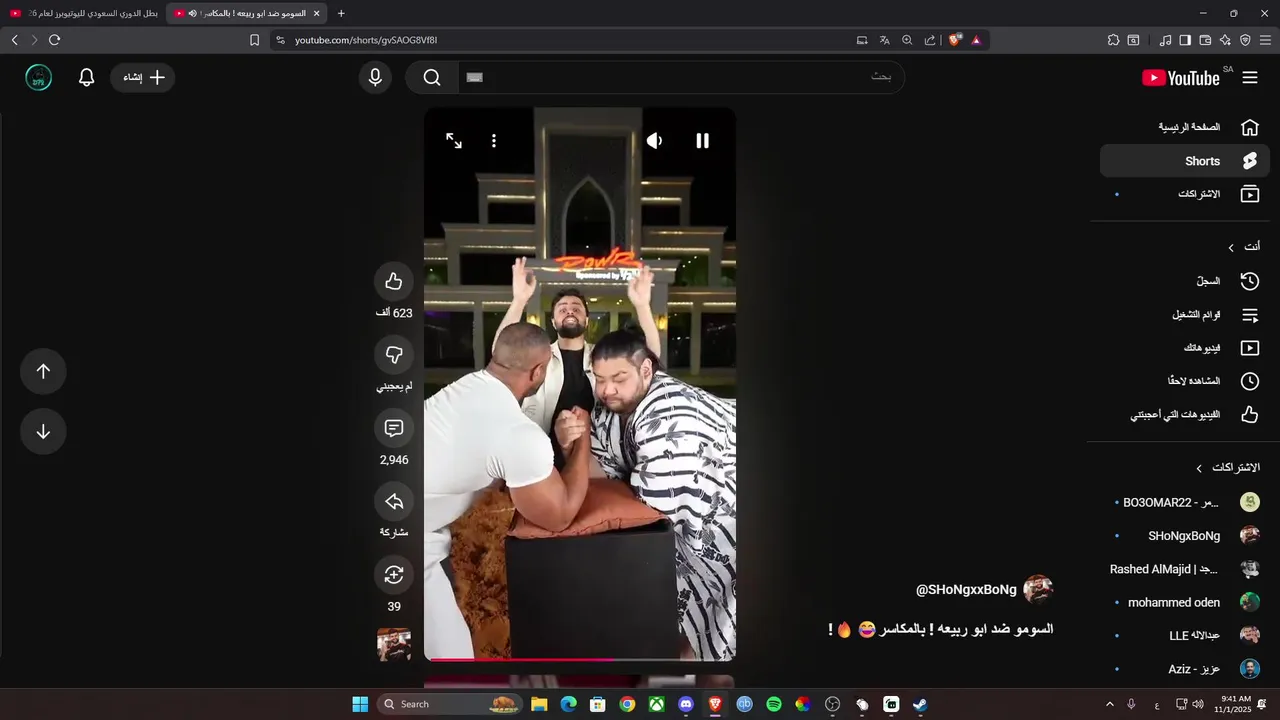This screenshot has height=720, width=1280.
Task: Open the on-screen keyboard icon in search
Action: 475,78
